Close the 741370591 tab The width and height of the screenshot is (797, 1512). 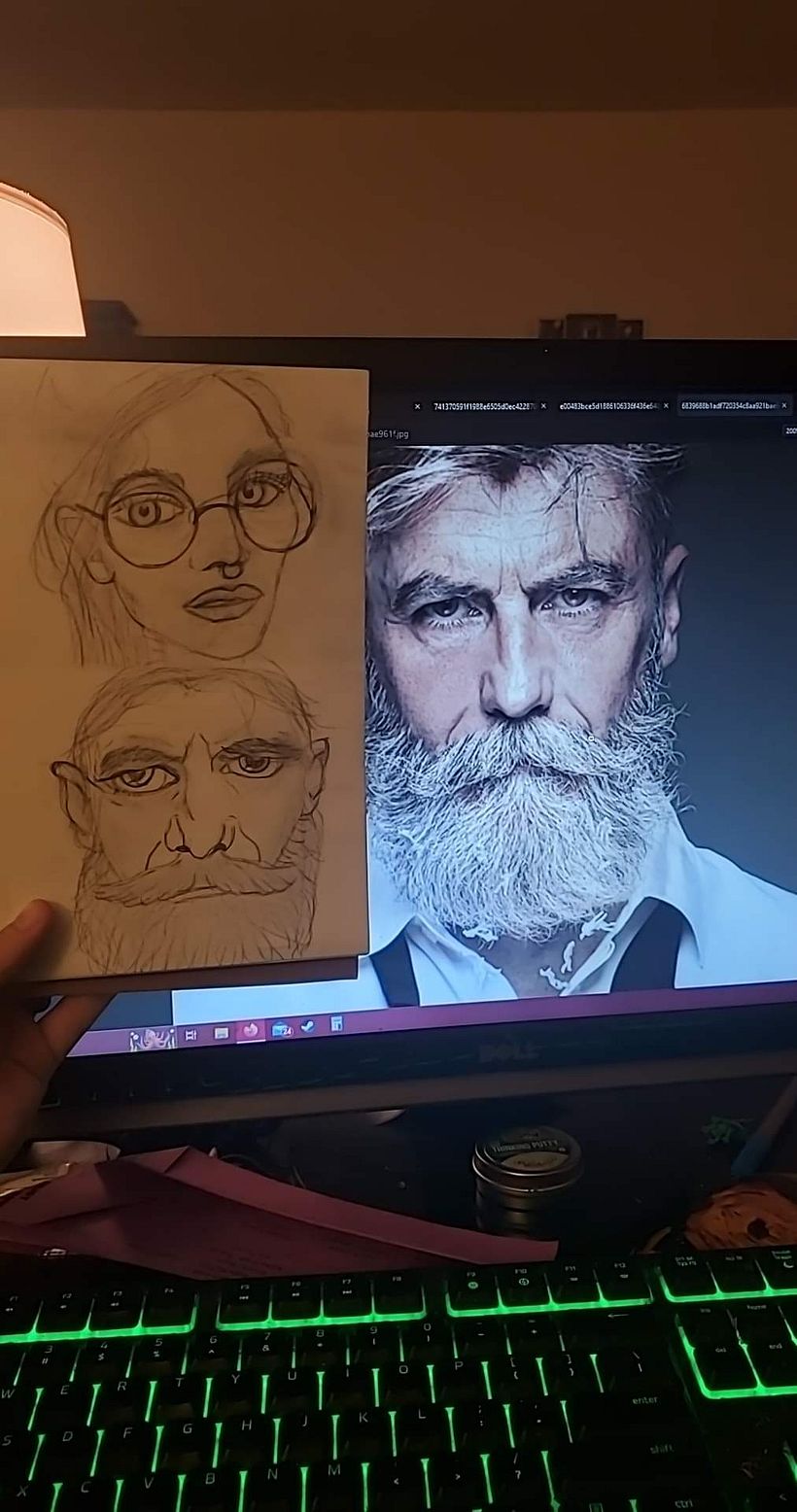pyautogui.click(x=543, y=406)
